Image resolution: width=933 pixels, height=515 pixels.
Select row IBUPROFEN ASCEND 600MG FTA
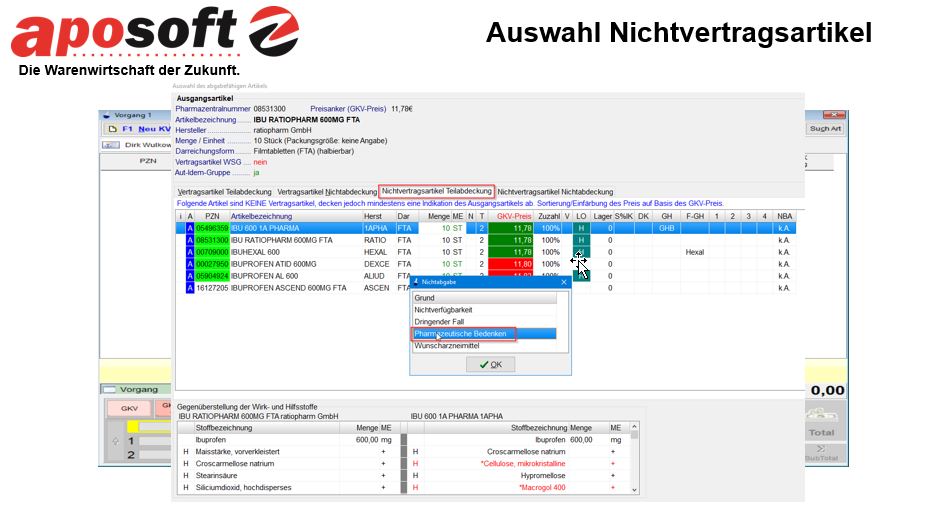tap(486, 288)
